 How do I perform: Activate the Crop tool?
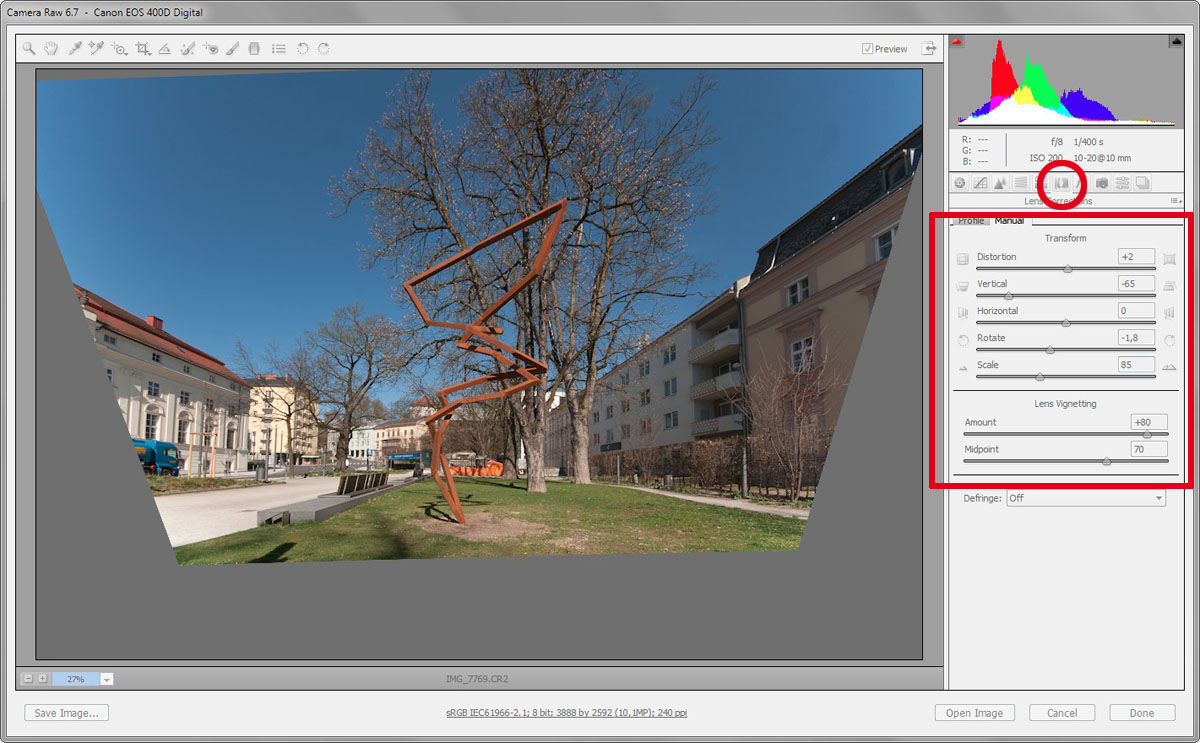[143, 48]
